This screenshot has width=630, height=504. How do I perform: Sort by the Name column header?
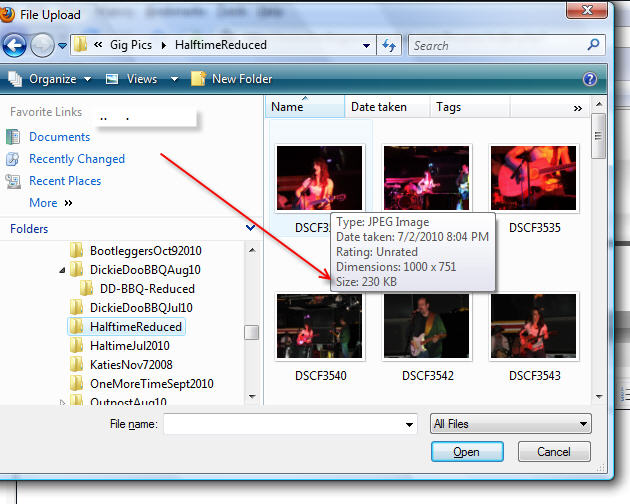tap(305, 107)
